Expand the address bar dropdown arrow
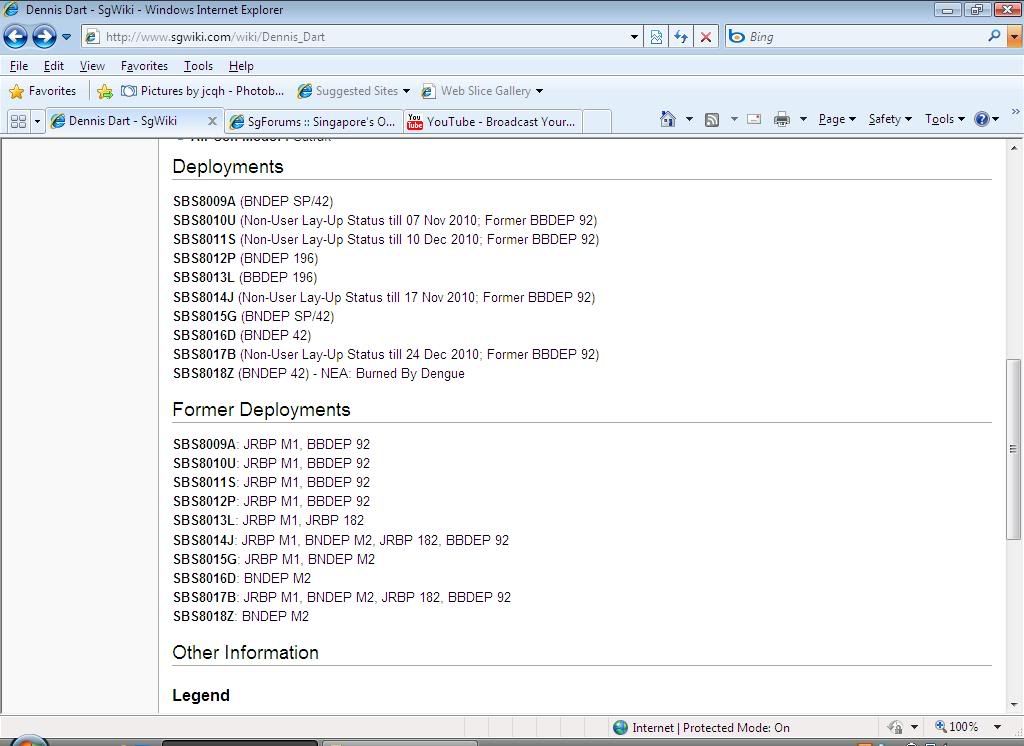 tap(634, 37)
